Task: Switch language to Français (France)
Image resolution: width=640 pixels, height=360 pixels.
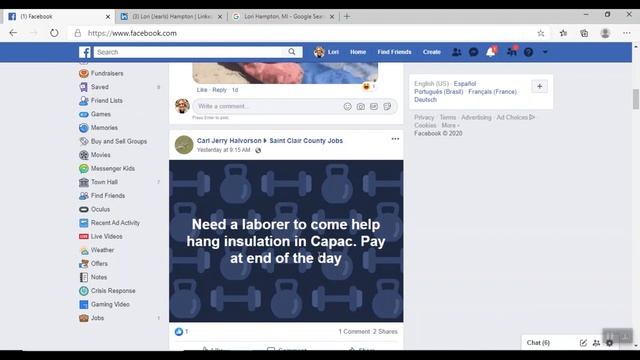Action: (492, 92)
